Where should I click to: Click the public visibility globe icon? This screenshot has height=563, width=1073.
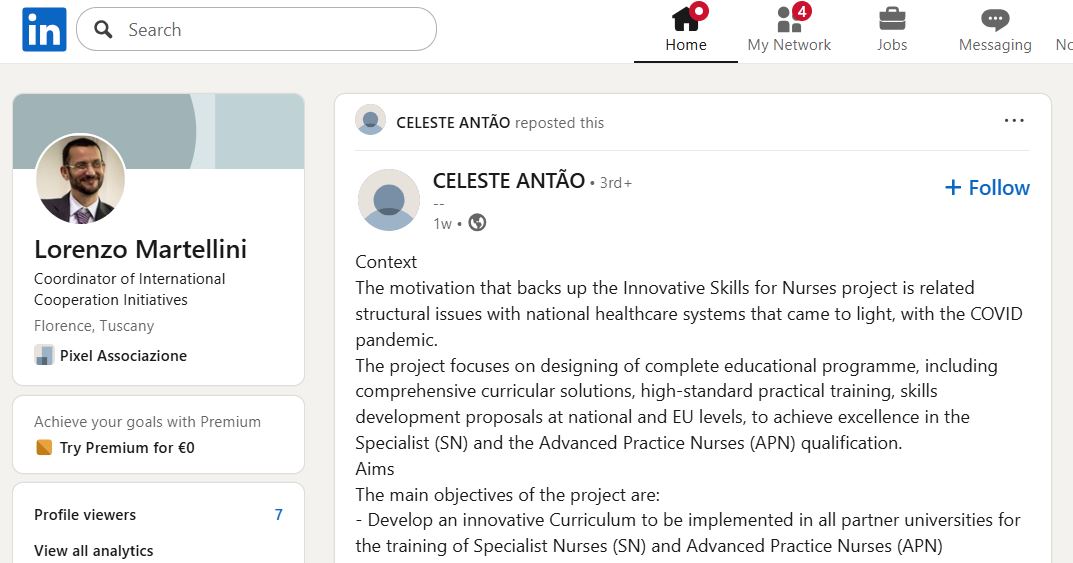coord(477,223)
